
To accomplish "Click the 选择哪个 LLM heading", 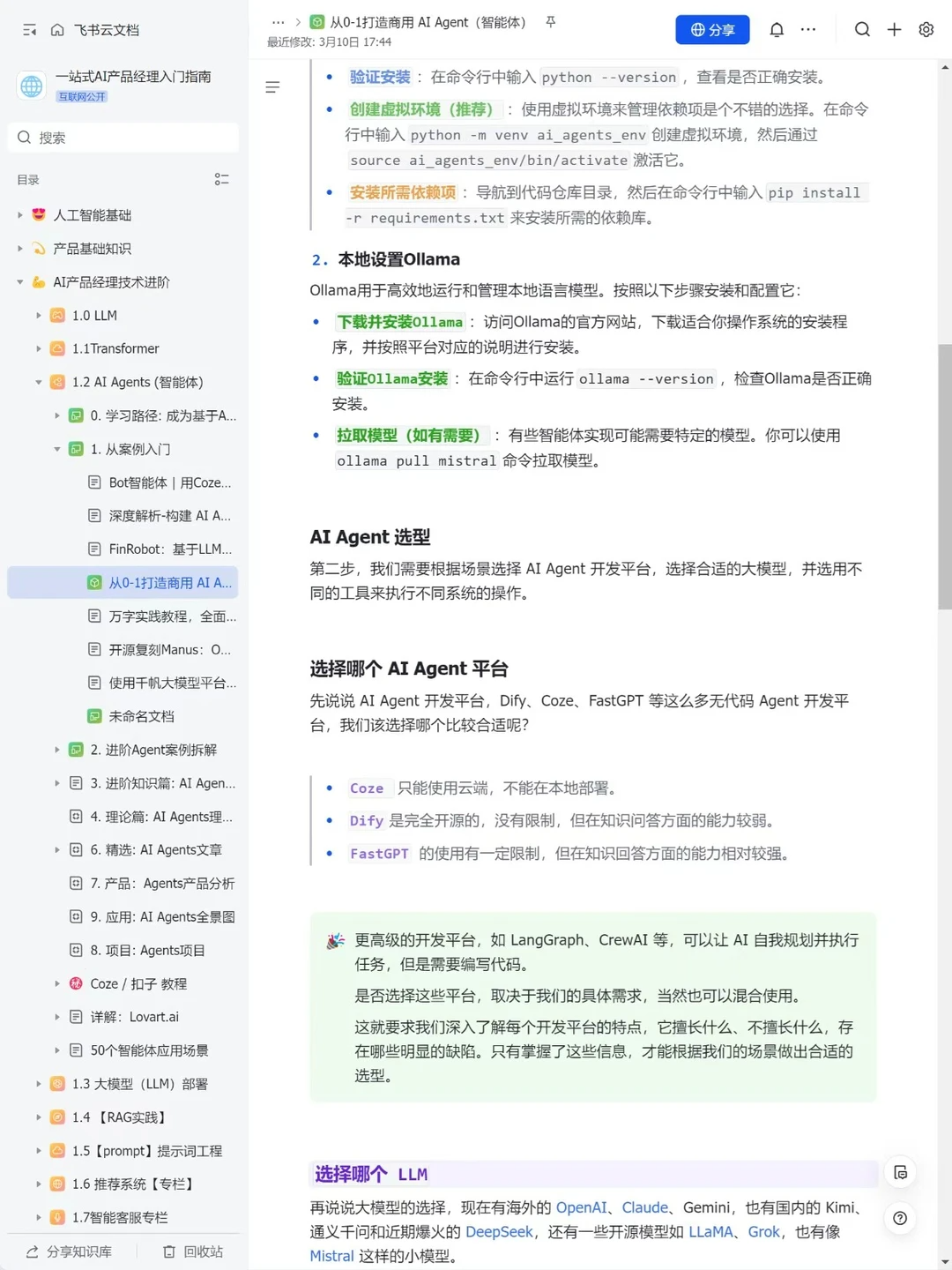I will (371, 1175).
